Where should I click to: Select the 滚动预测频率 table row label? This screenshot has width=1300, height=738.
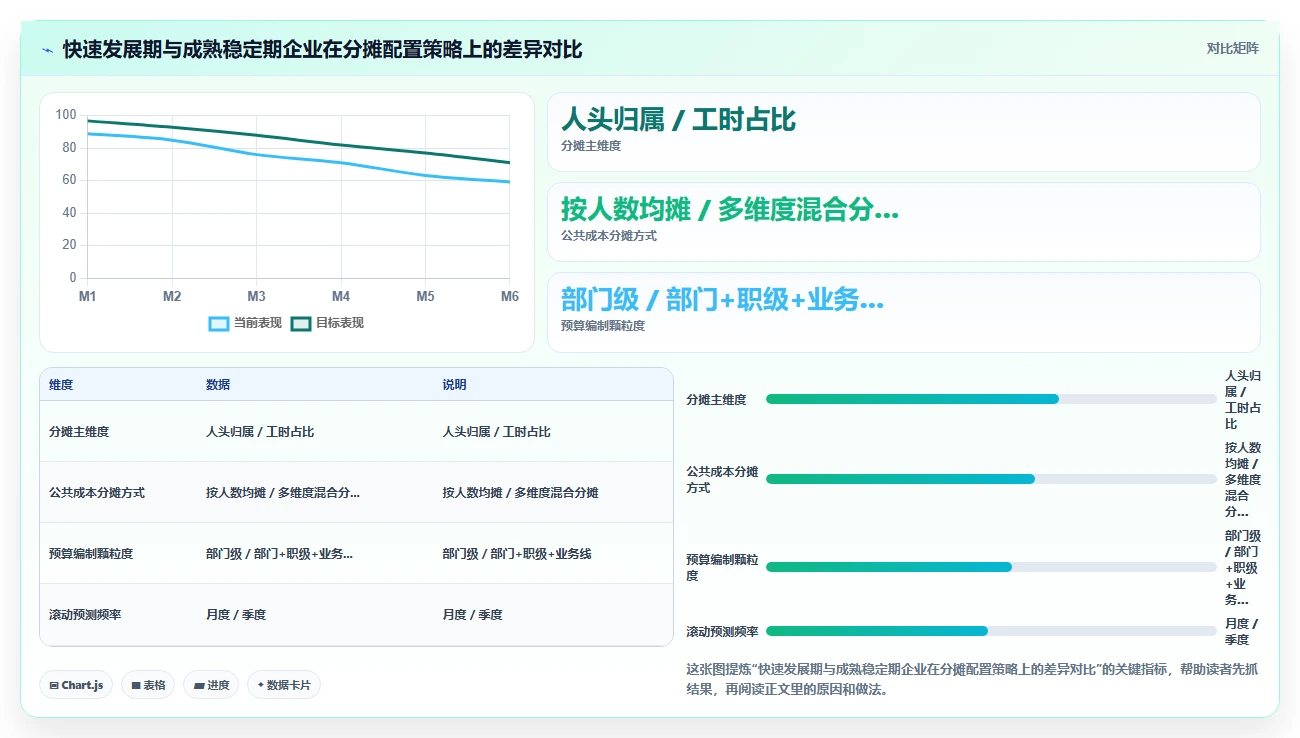click(x=85, y=615)
